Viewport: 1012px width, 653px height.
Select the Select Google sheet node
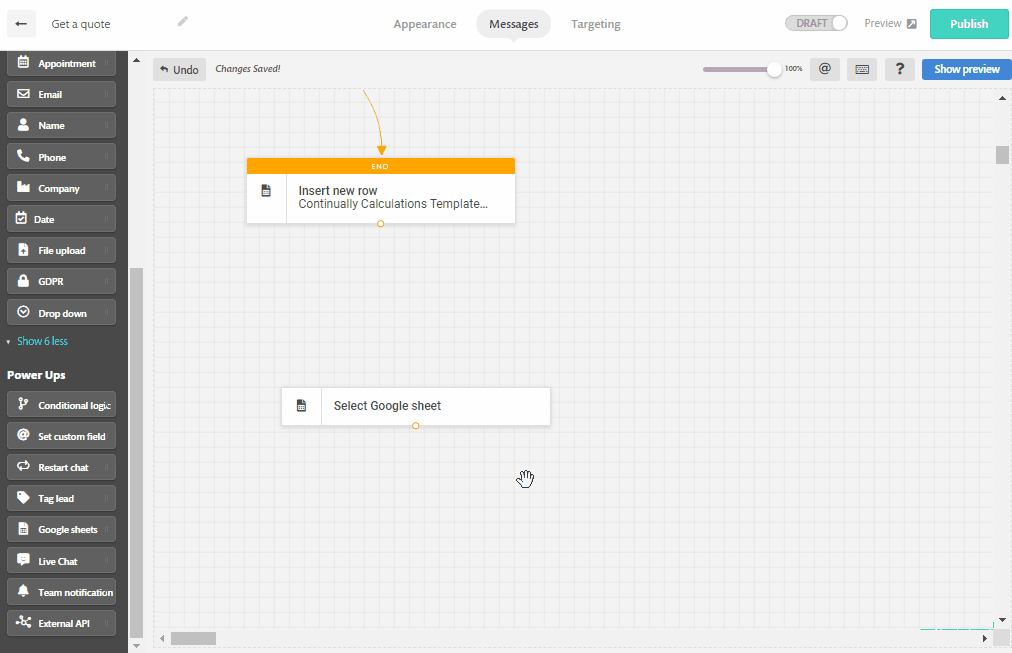coord(416,406)
